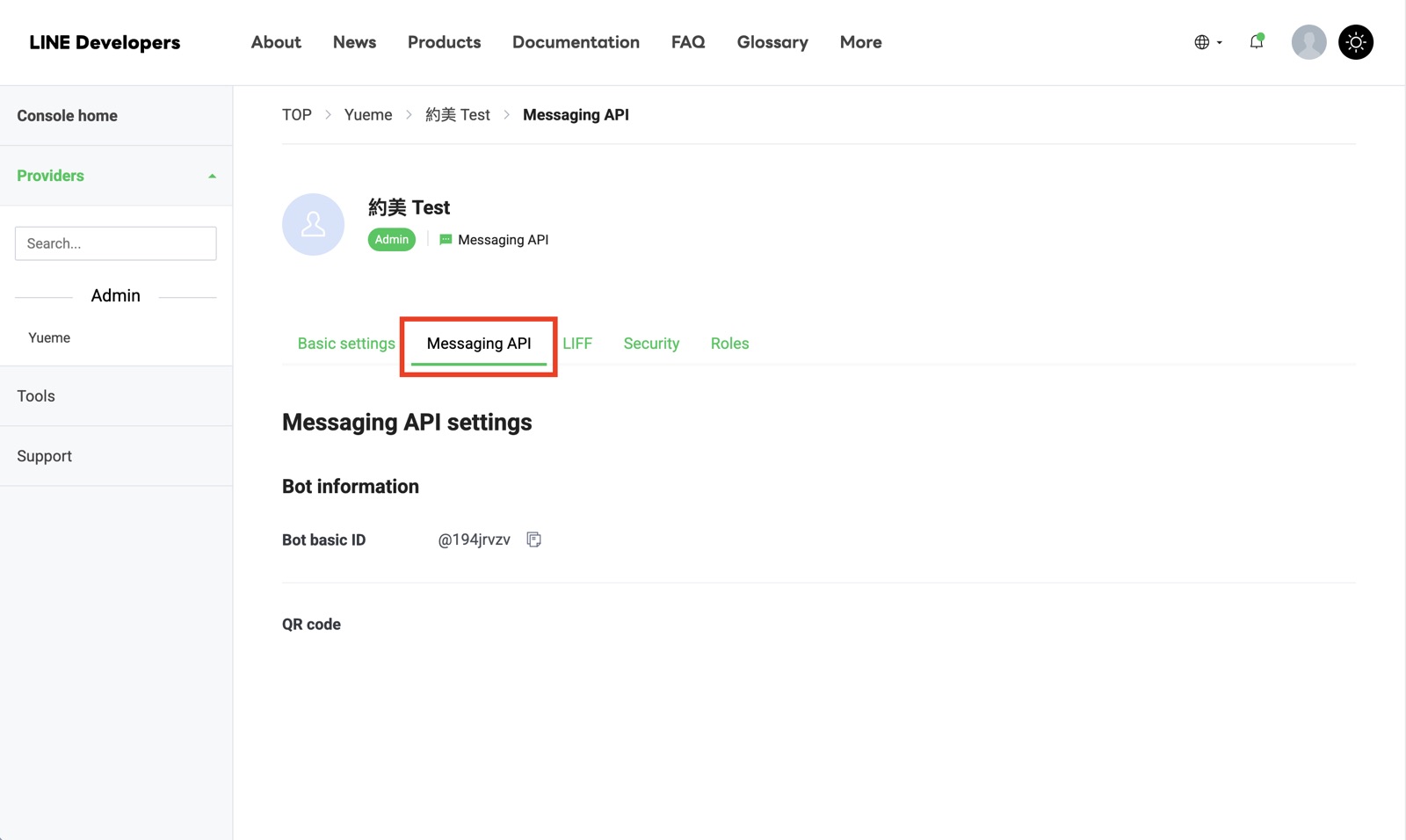Viewport: 1406px width, 840px height.
Task: Open the user profile avatar menu
Action: [1308, 42]
